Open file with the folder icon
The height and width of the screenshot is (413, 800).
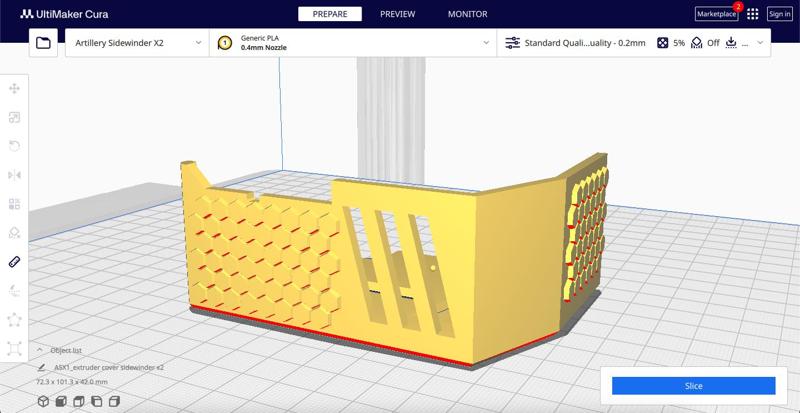pos(43,43)
